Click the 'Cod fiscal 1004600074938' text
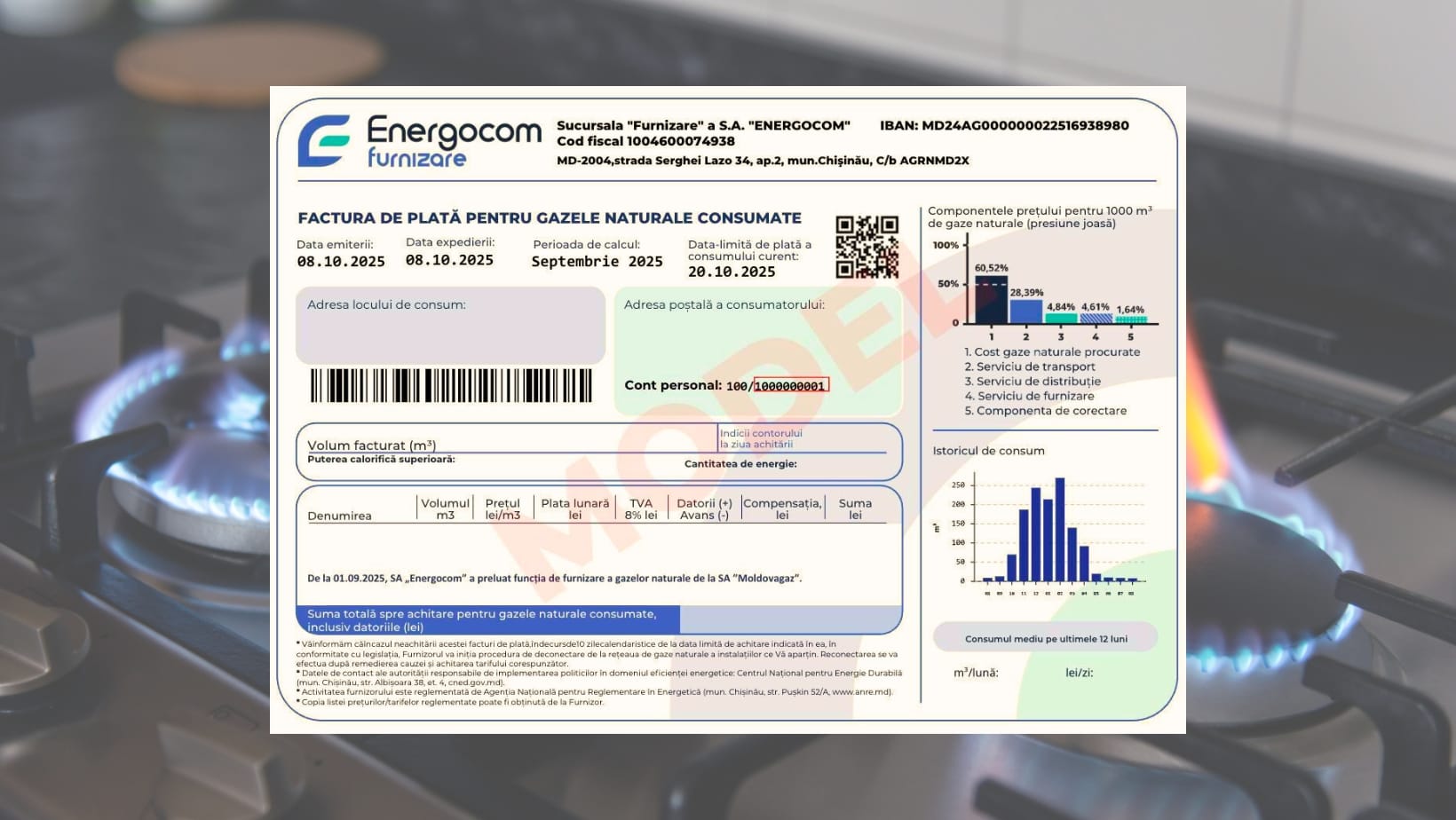 pyautogui.click(x=645, y=141)
